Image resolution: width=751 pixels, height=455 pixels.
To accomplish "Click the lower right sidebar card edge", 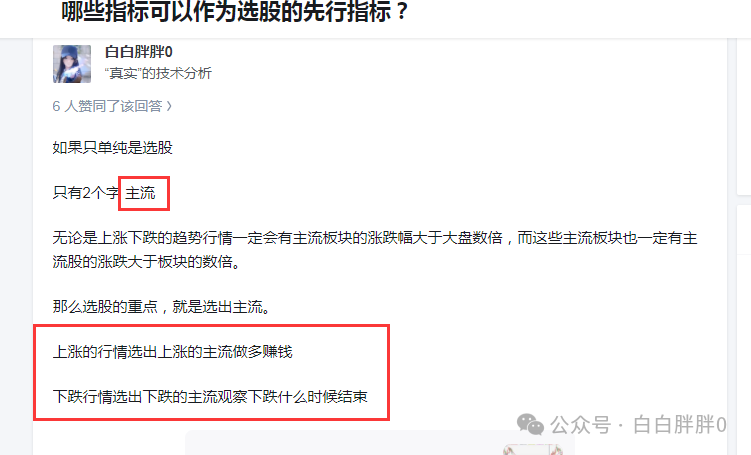I will point(743,330).
